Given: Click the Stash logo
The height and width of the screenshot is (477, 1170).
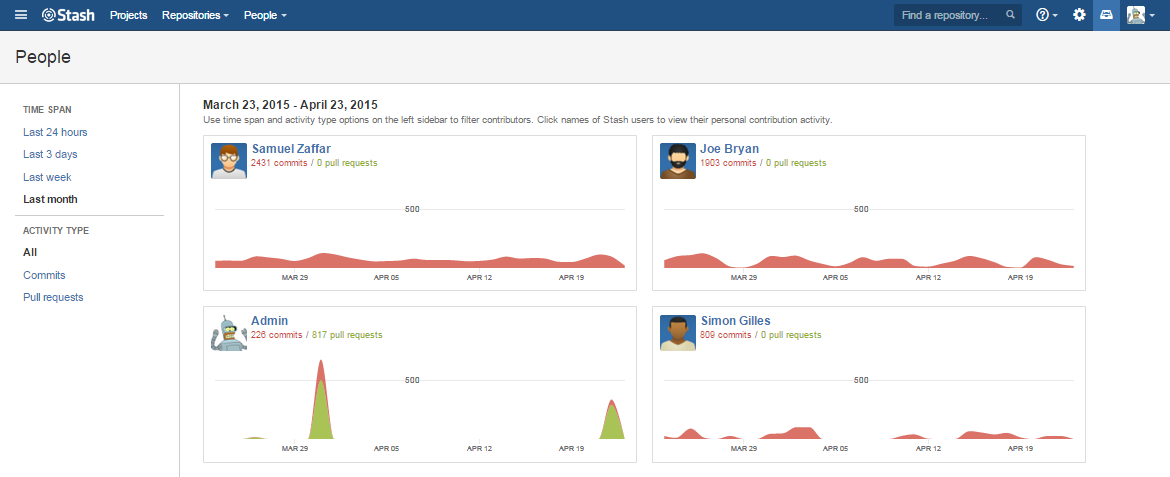Looking at the screenshot, I should (69, 15).
